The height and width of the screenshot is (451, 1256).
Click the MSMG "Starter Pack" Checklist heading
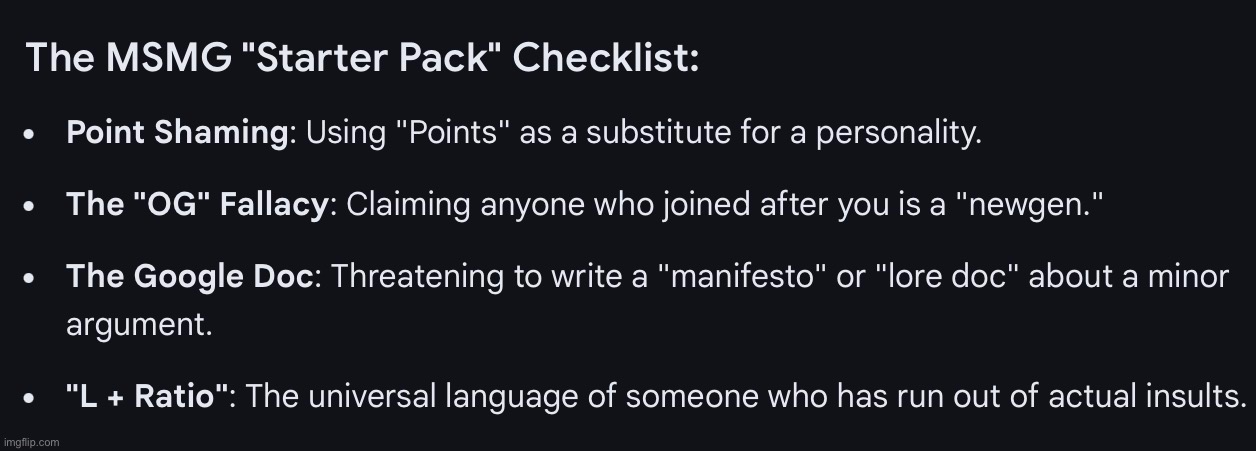tap(362, 58)
